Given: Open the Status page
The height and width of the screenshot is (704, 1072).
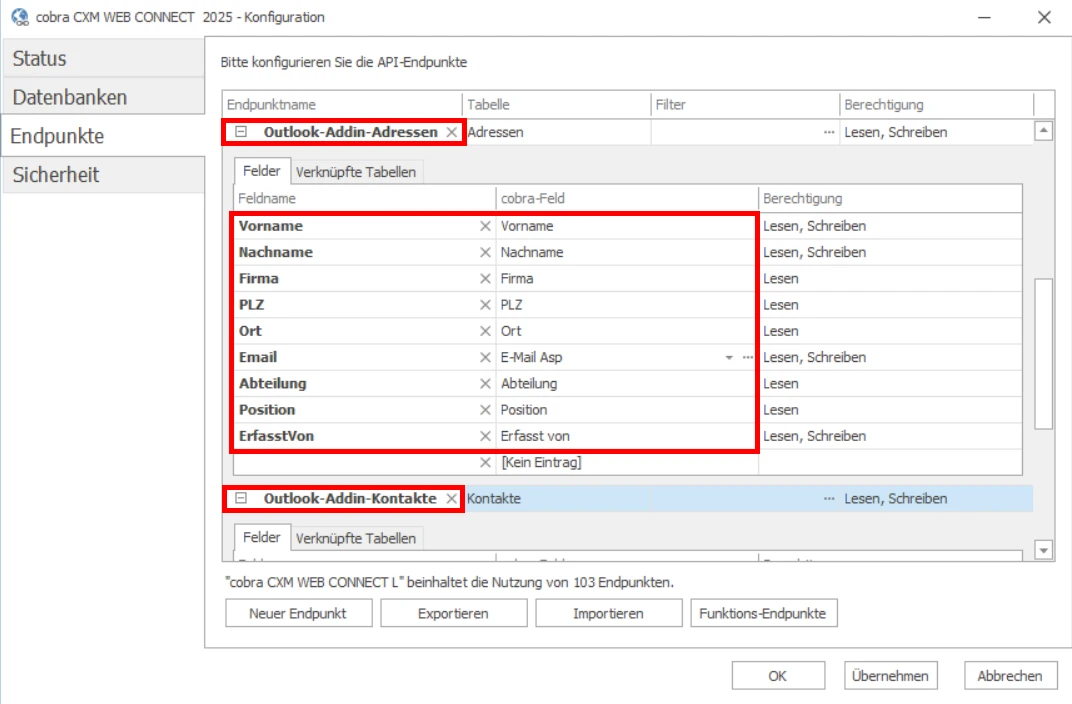Looking at the screenshot, I should (104, 59).
